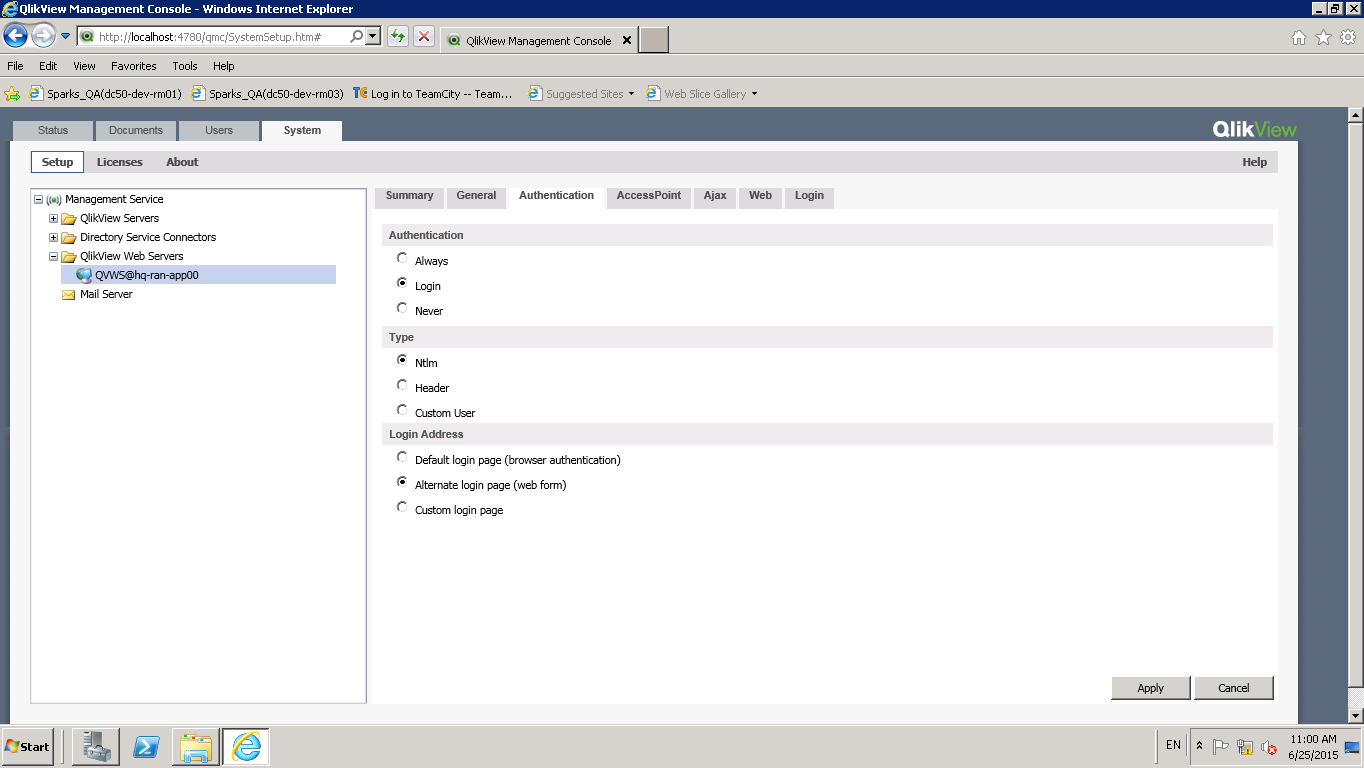Choose the Header type radio button

402,385
